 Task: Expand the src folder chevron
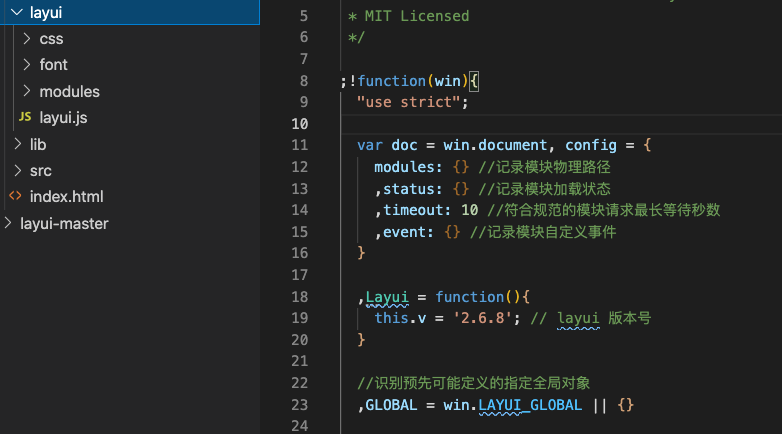click(17, 170)
